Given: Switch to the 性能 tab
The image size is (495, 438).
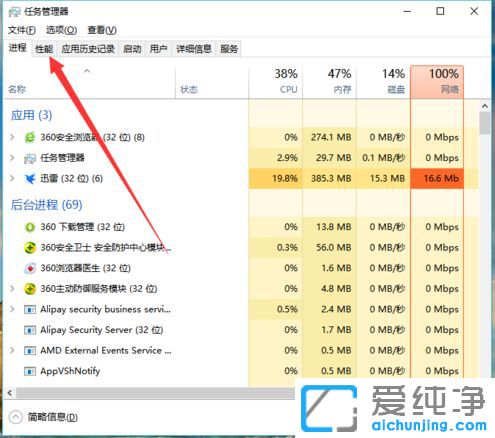Looking at the screenshot, I should click(44, 49).
